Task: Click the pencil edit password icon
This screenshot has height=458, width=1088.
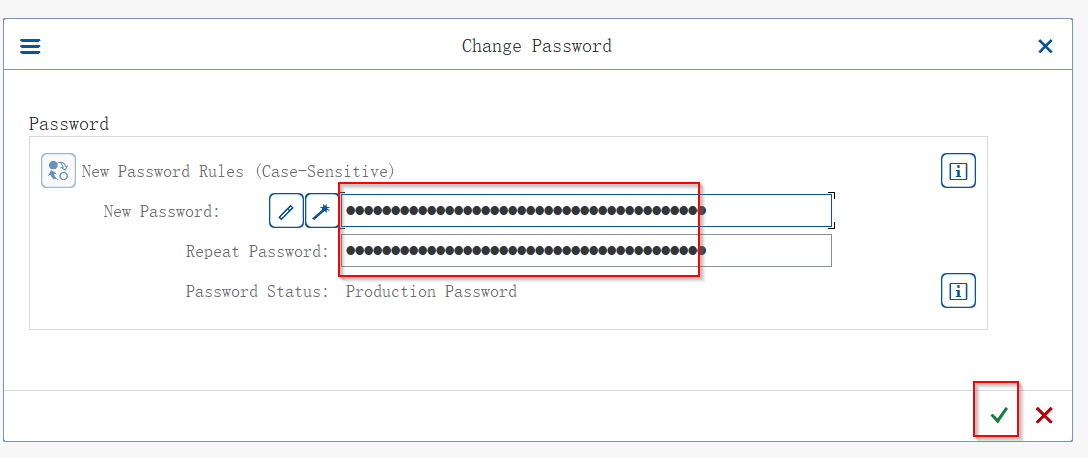Action: point(286,211)
